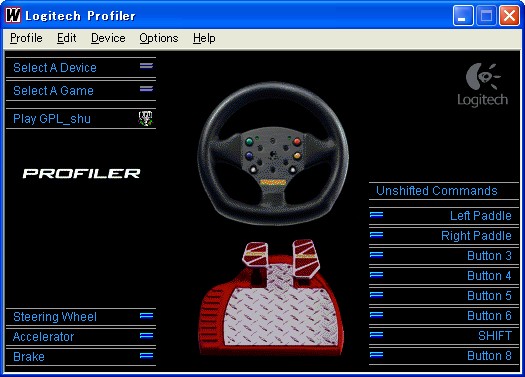525x377 pixels.
Task: Click the lower-left white wheel button
Action: tap(253, 170)
